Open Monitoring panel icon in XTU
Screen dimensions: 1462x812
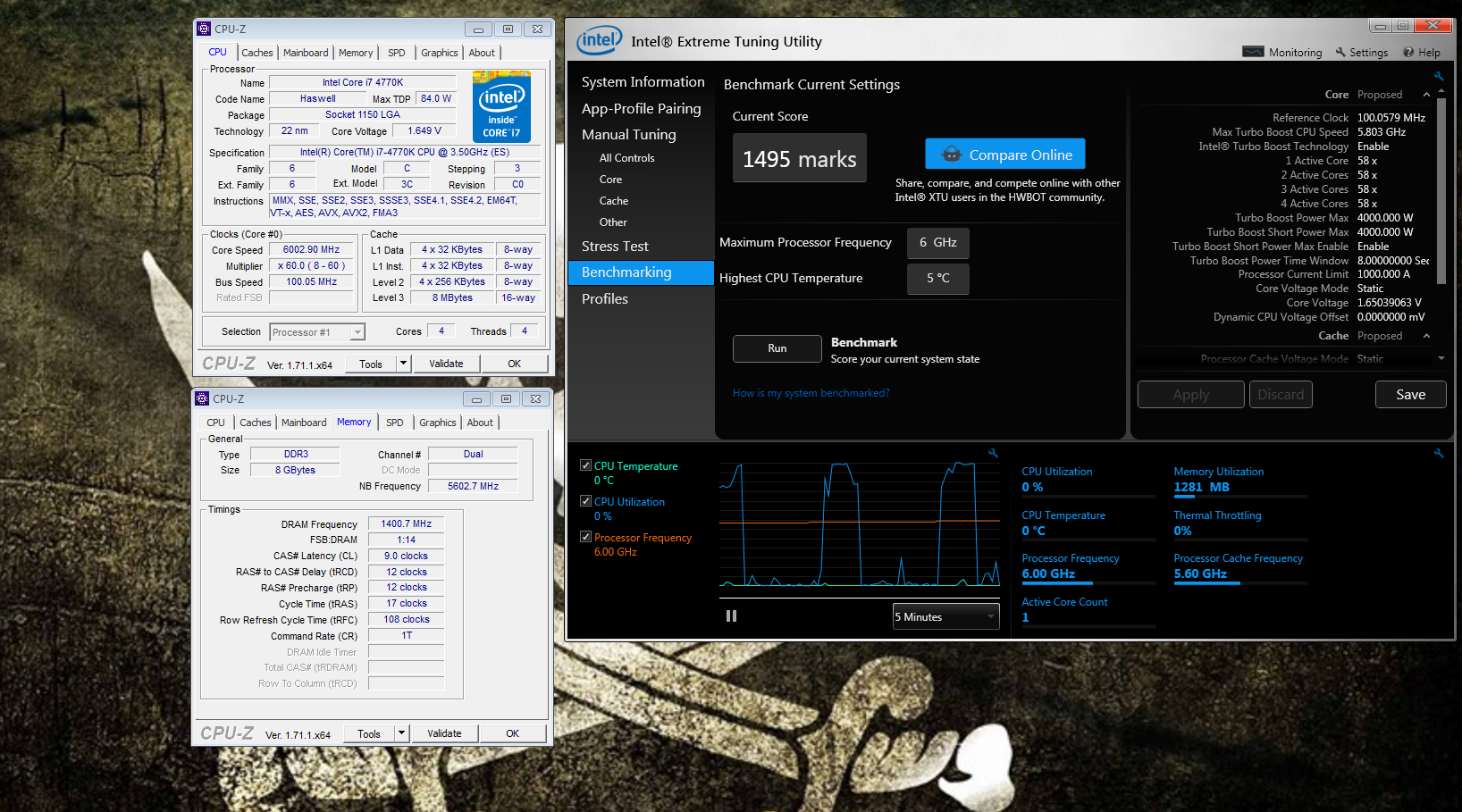[x=1253, y=52]
